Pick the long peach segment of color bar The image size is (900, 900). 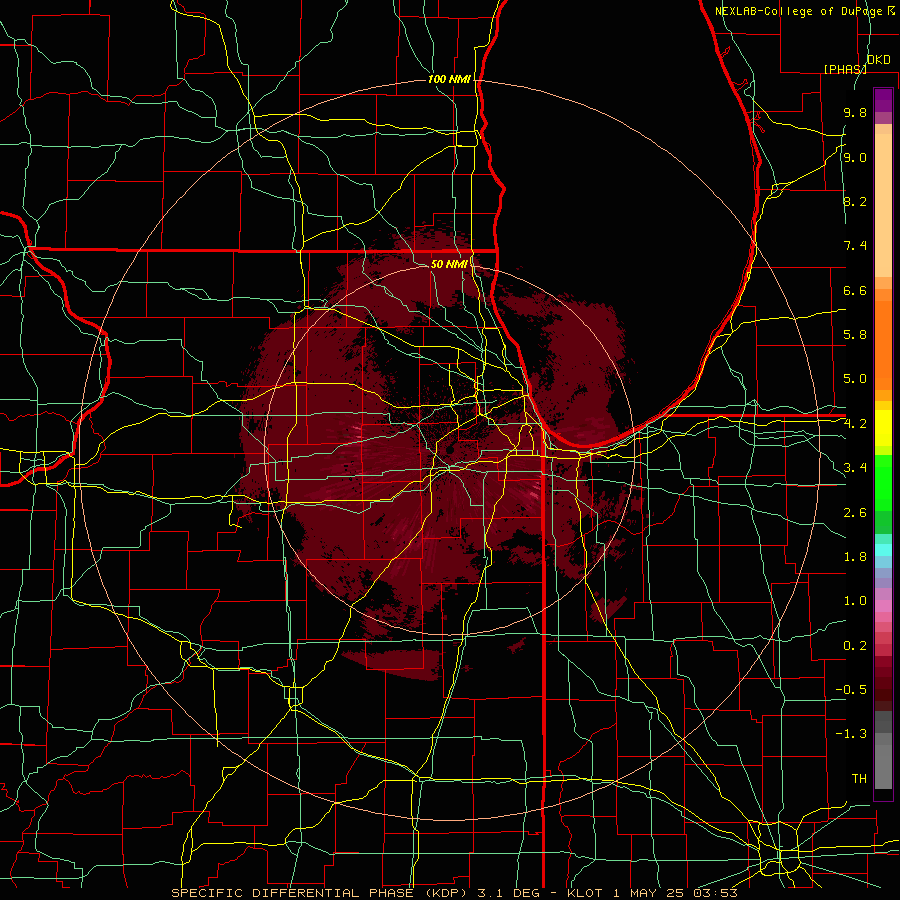pos(883,205)
